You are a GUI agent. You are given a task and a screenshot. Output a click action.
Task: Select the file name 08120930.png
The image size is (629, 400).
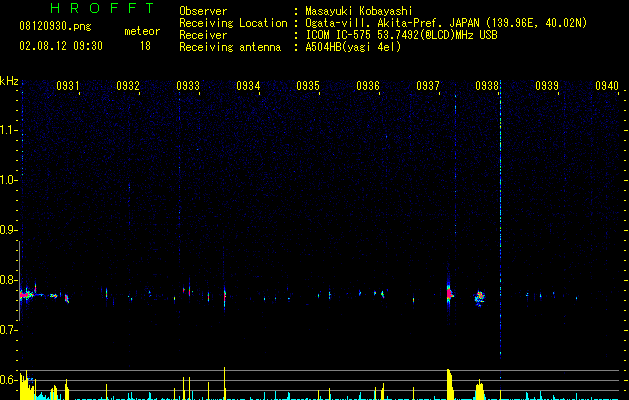pos(55,27)
